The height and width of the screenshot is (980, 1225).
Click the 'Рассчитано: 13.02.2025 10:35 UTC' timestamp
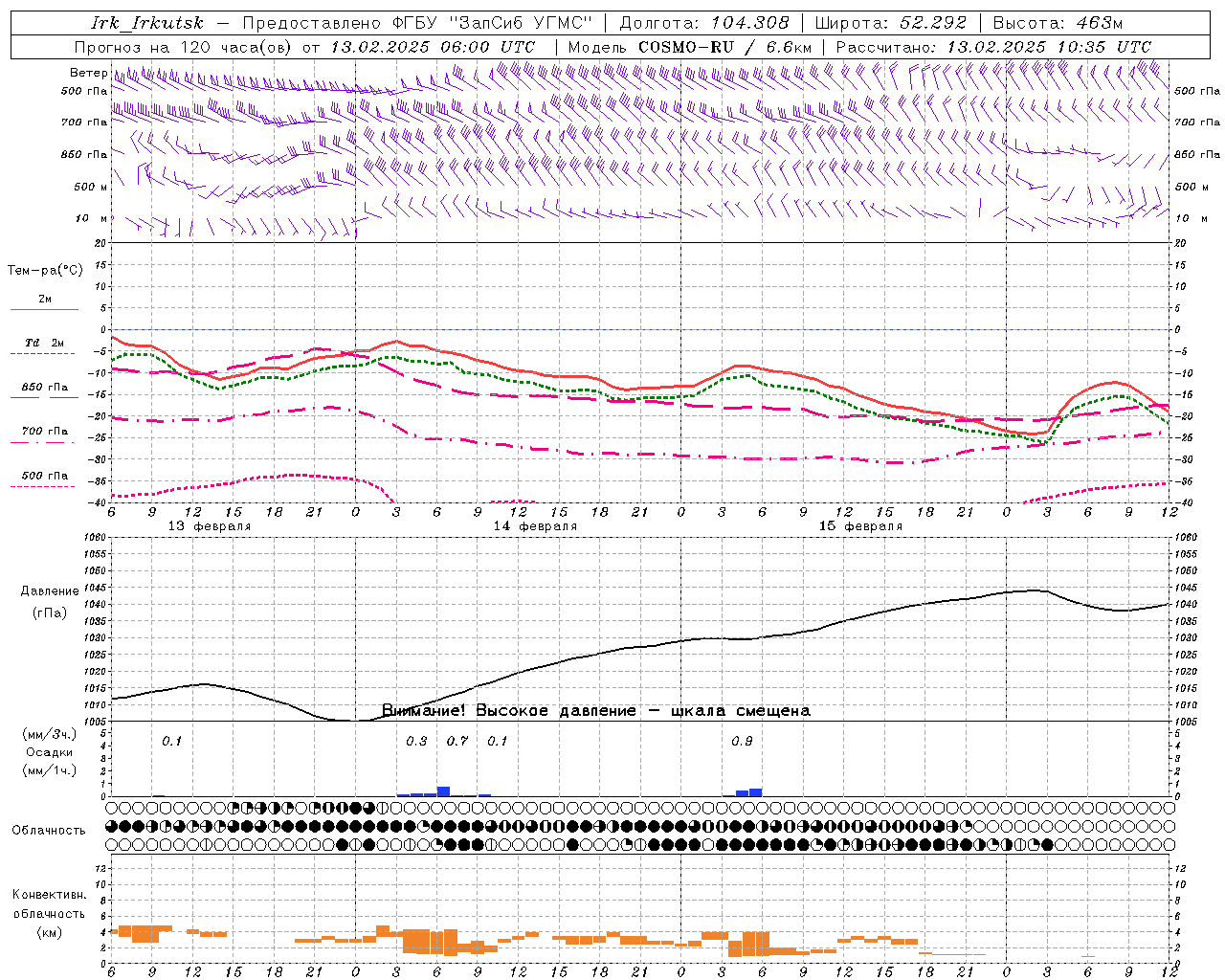[993, 47]
